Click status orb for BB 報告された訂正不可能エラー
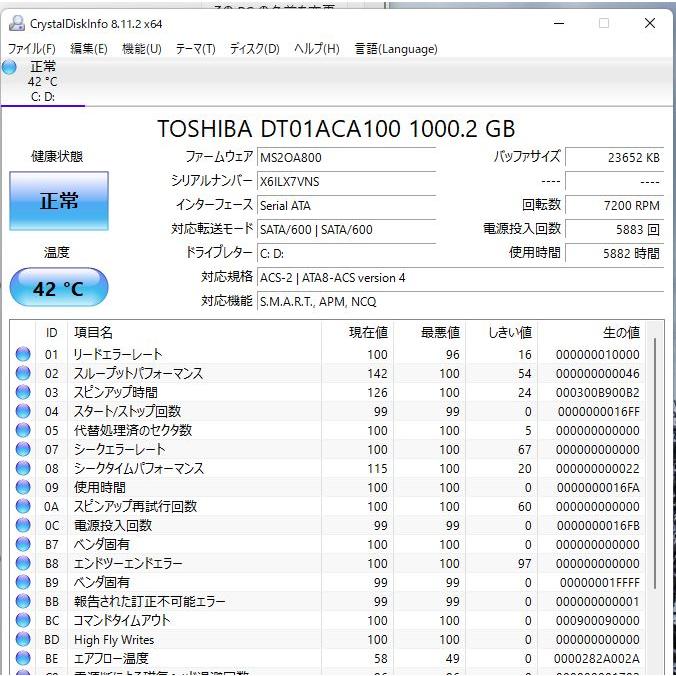Screen dimensions: 676x676 pos(23,601)
